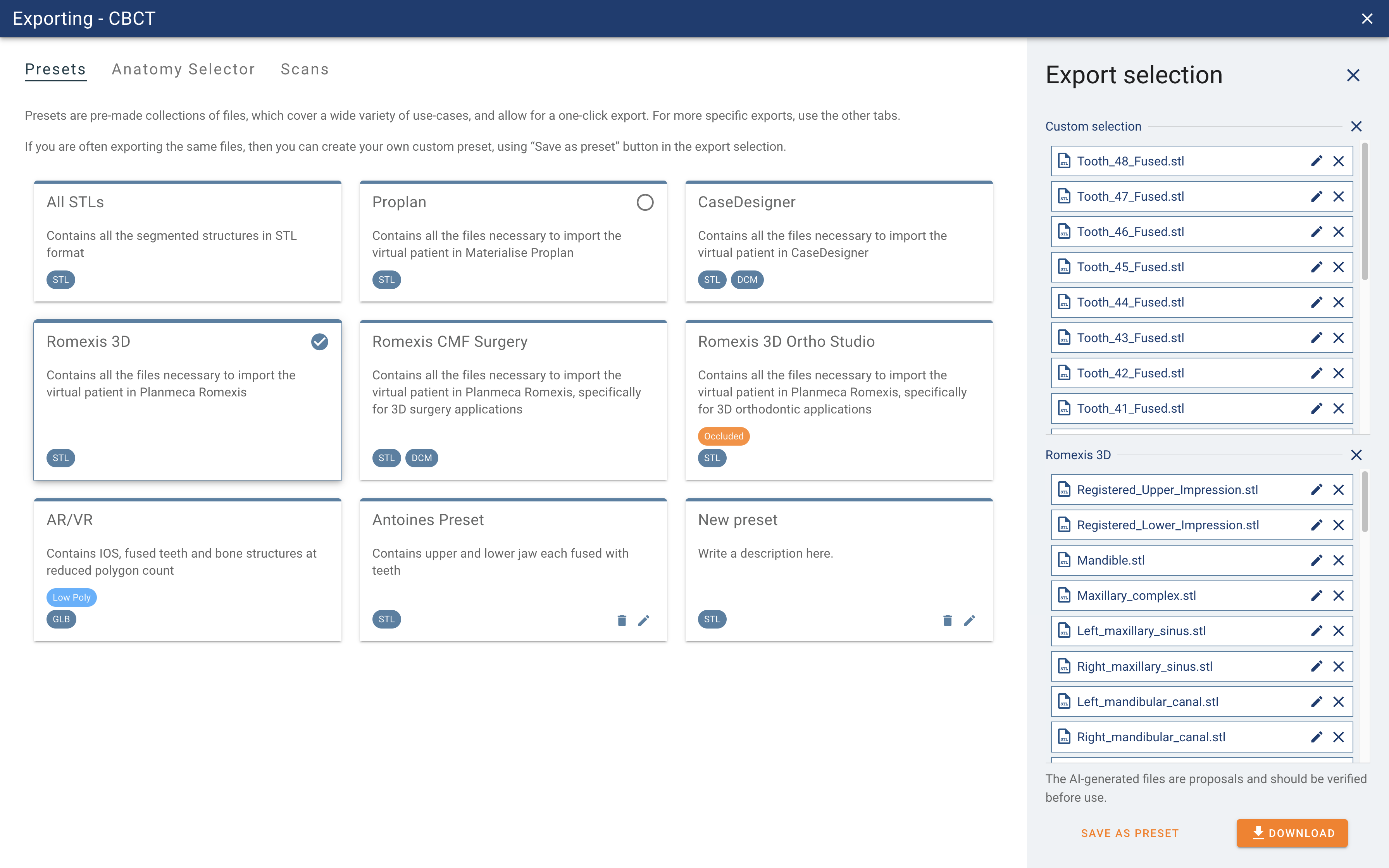
Task: Delete the Antoines Preset
Action: tap(622, 620)
